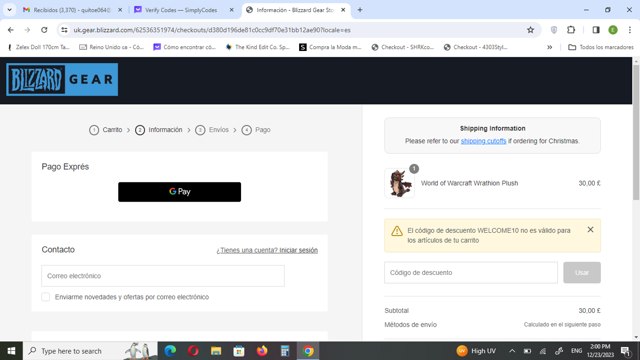The image size is (640, 360).
Task: Open the Checkout - 4303Styl bookmark
Action: pyautogui.click(x=476, y=47)
